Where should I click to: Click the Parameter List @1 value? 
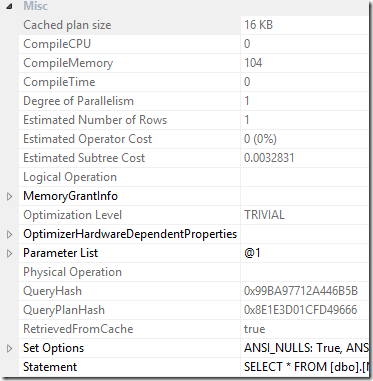point(252,253)
